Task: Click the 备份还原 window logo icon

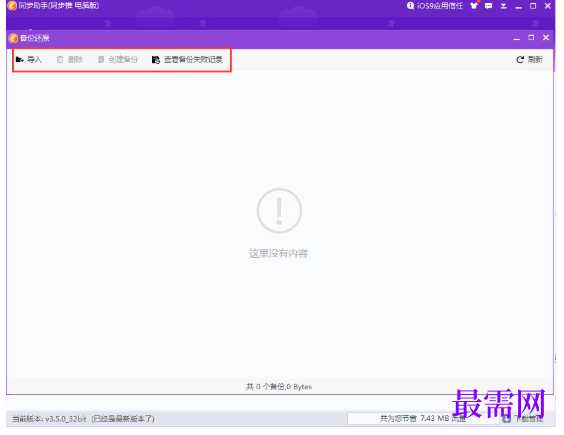Action: click(13, 38)
